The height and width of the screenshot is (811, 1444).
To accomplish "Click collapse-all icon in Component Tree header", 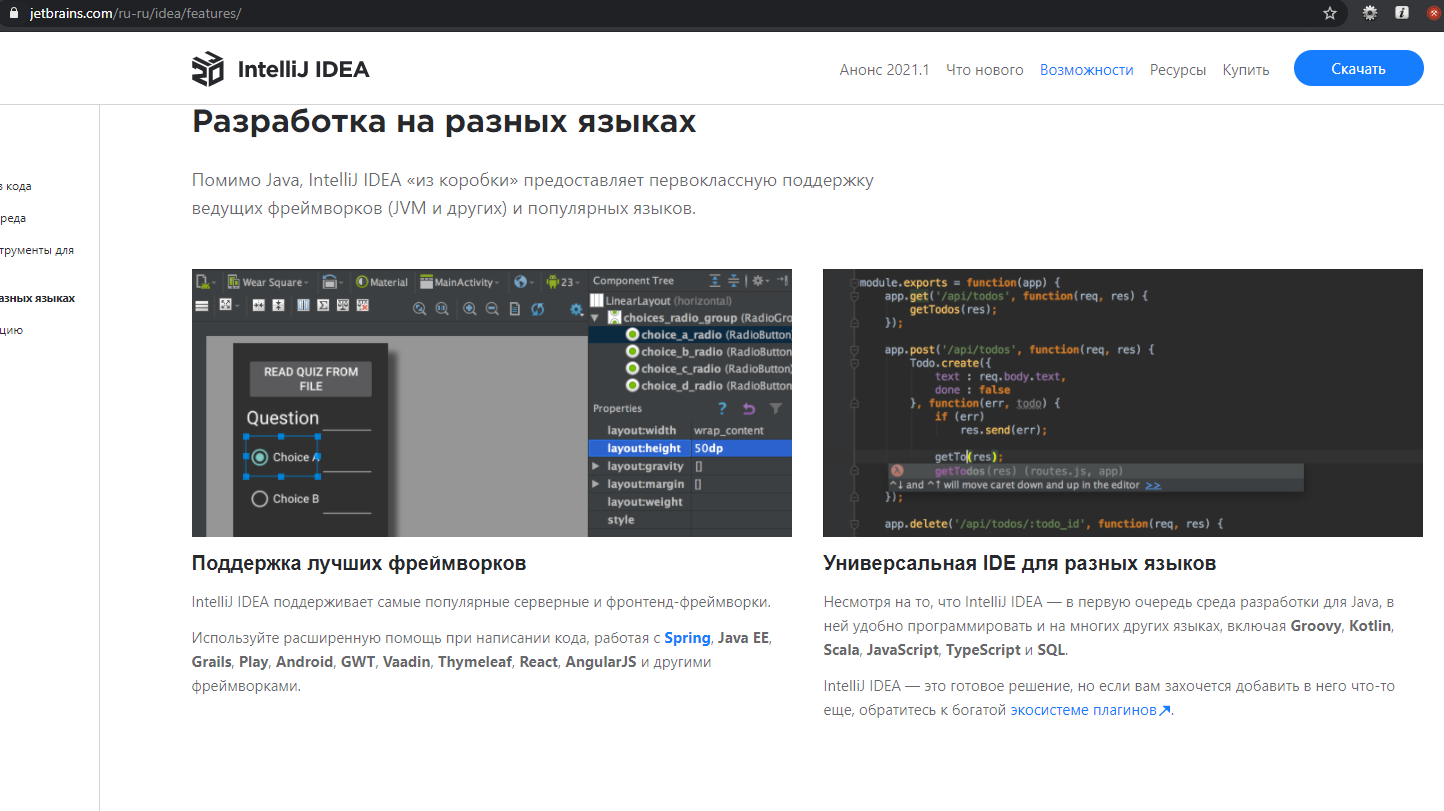I will tap(733, 281).
